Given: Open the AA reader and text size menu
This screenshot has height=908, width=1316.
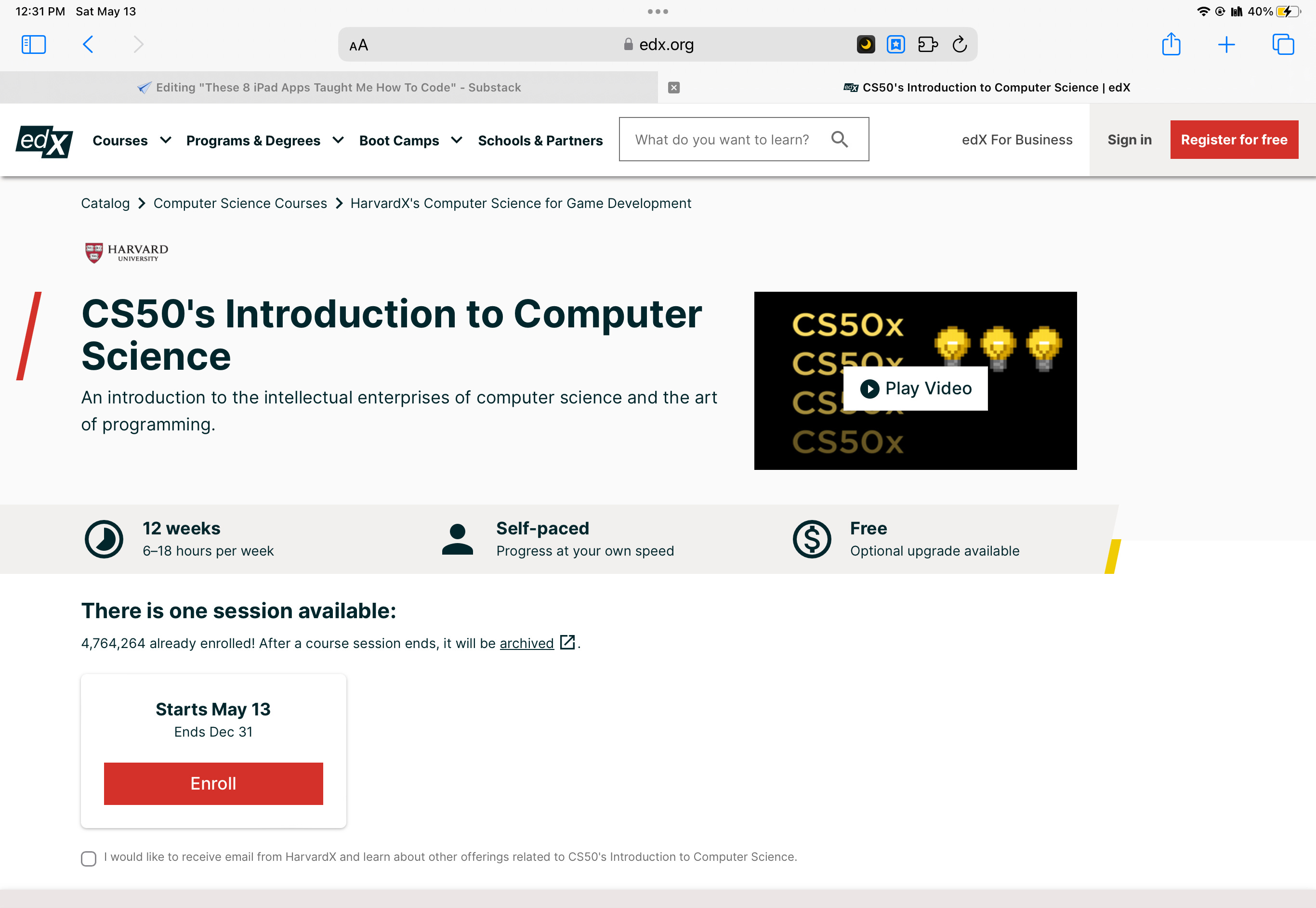Looking at the screenshot, I should click(358, 45).
